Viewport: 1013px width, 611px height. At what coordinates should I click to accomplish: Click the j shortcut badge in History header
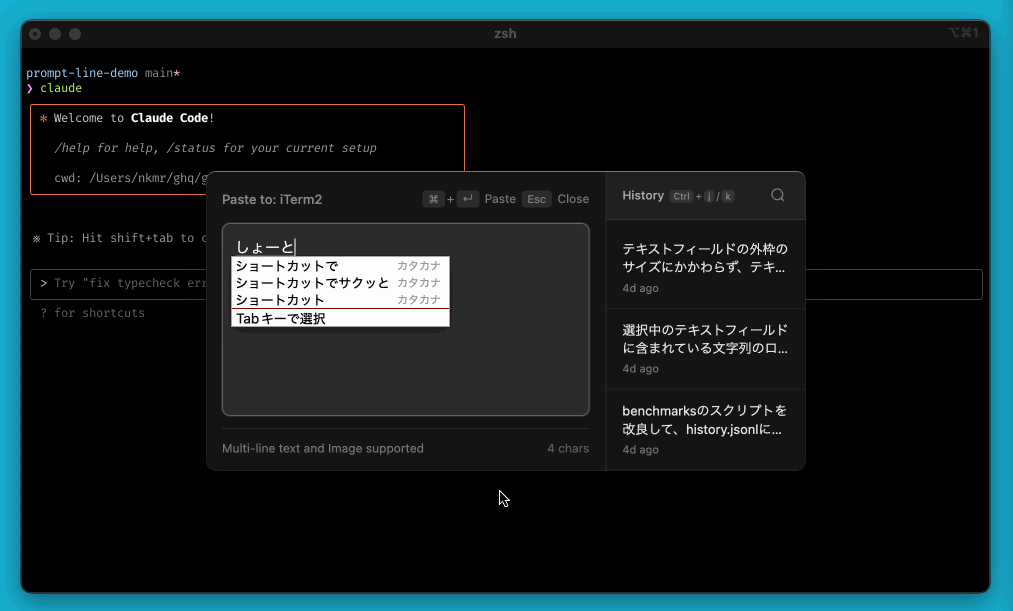tap(710, 196)
